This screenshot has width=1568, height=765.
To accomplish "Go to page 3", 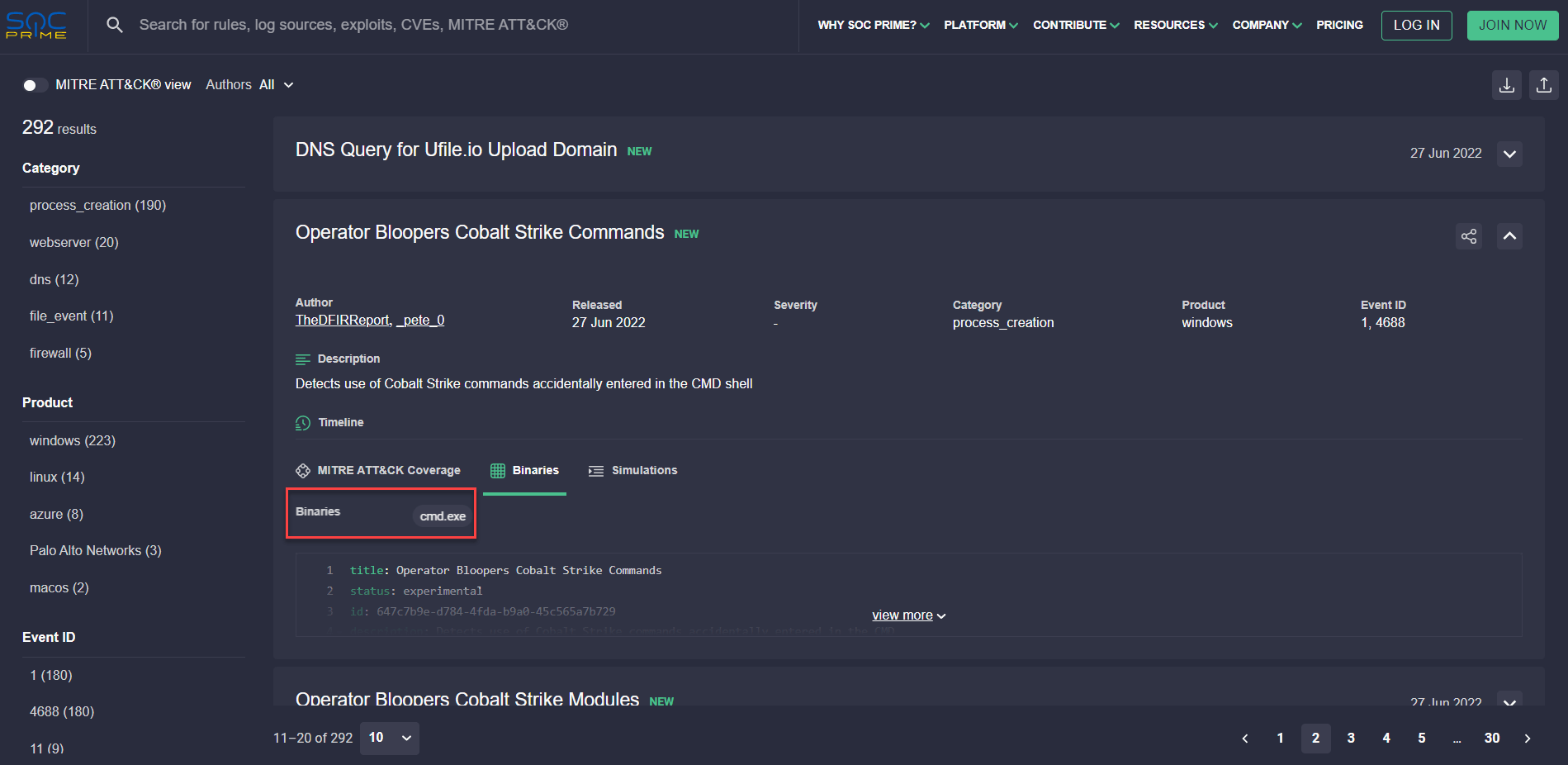I will point(1351,739).
